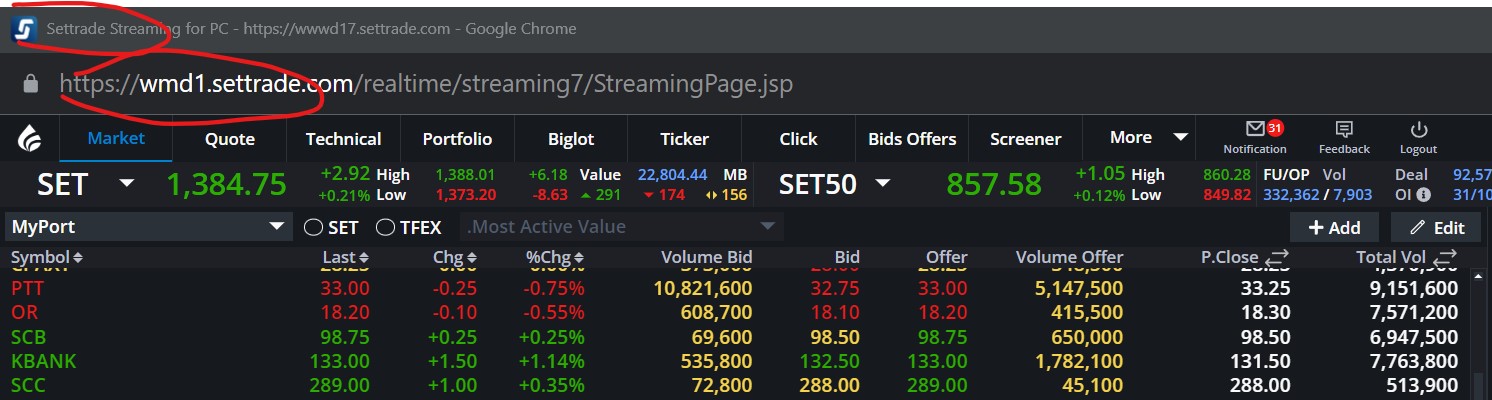Click the market value 22,804.44

pyautogui.click(x=672, y=174)
